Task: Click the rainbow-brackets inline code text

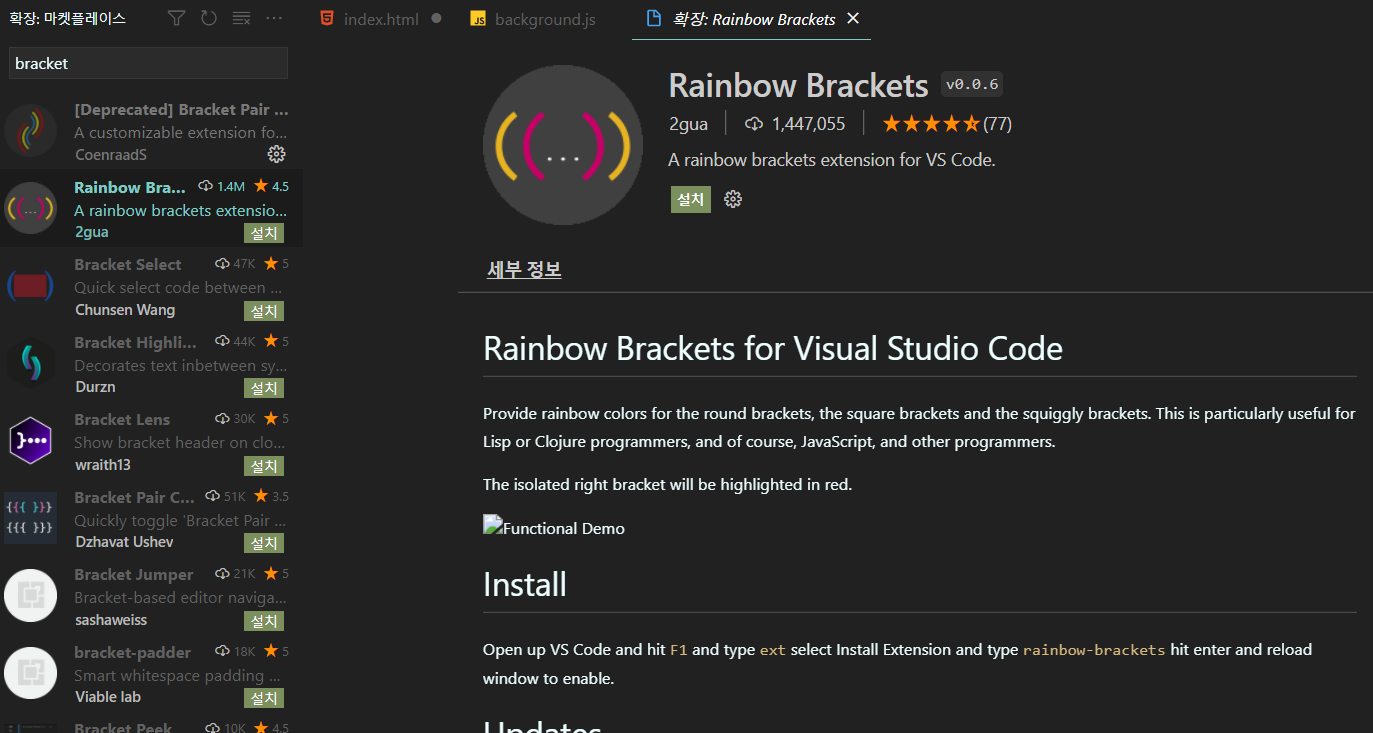Action: (1094, 650)
